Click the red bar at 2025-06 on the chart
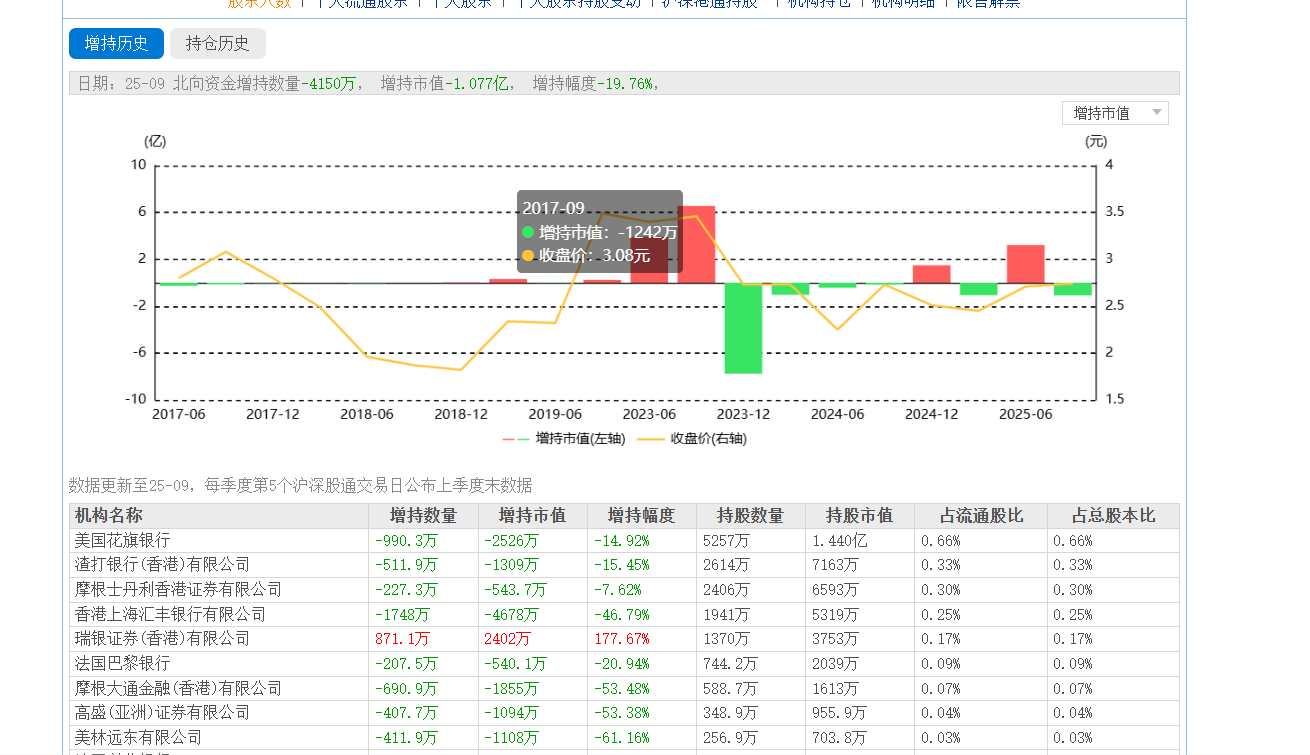 tap(1025, 264)
